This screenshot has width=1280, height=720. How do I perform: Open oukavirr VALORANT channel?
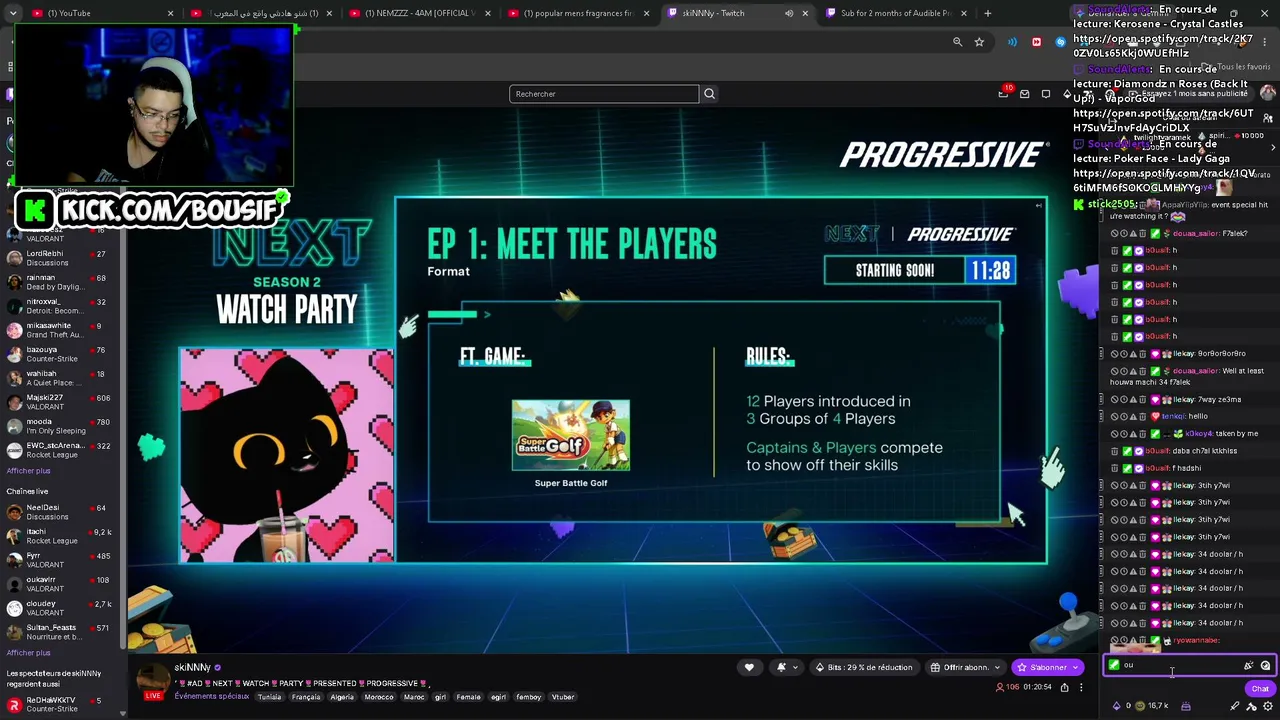(x=60, y=584)
